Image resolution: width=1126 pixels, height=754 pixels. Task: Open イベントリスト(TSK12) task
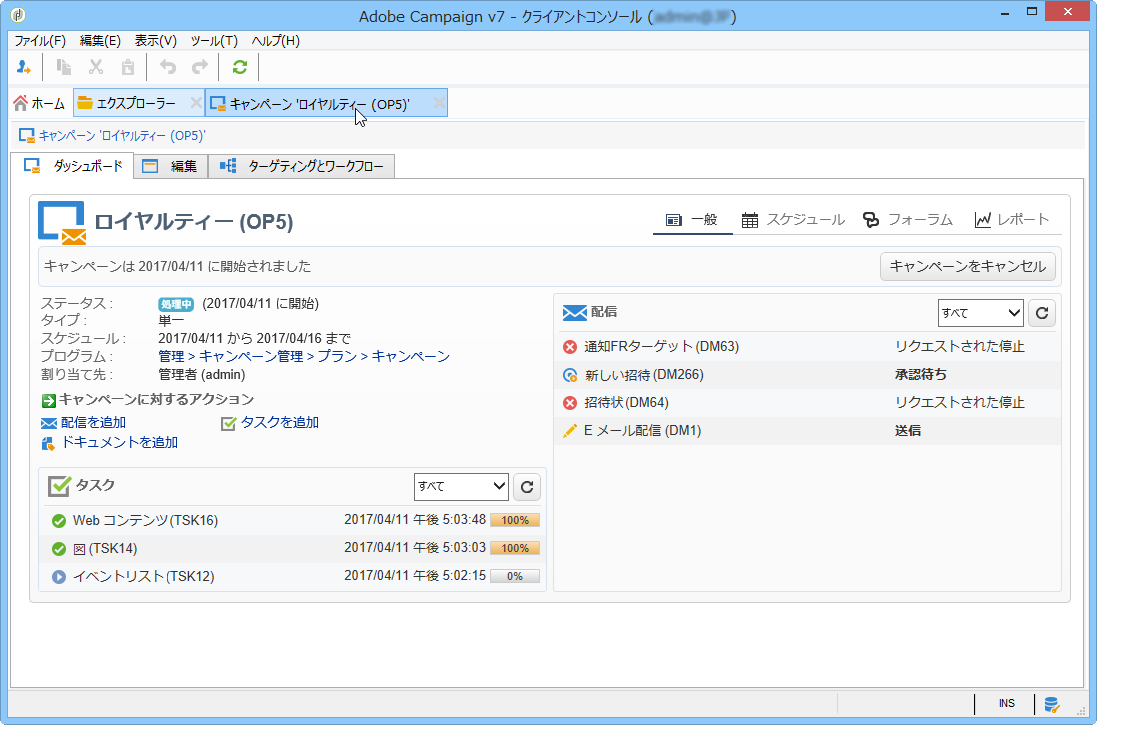(144, 577)
